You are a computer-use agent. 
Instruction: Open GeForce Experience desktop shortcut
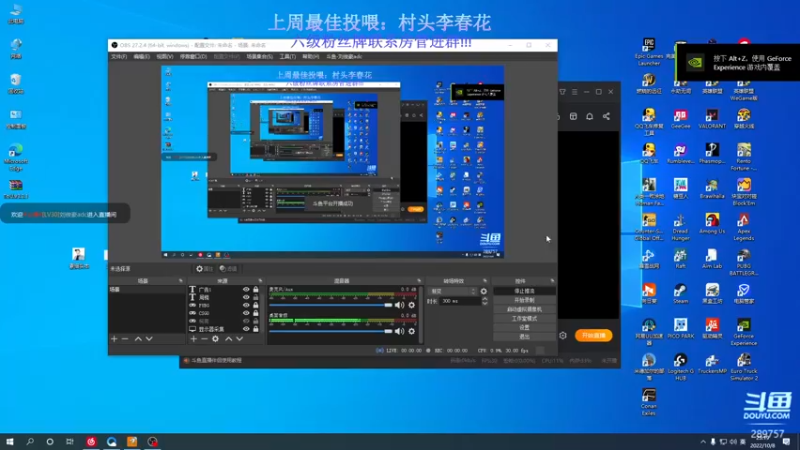point(743,332)
